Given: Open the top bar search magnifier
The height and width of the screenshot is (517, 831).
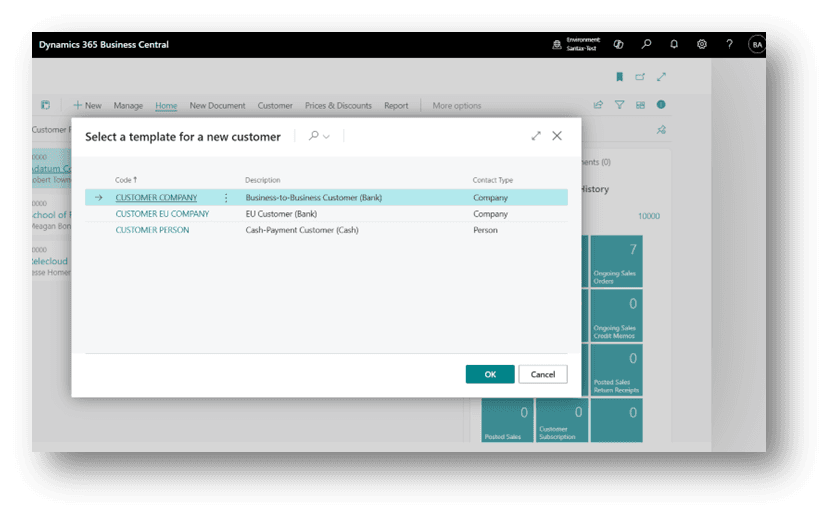Looking at the screenshot, I should 647,44.
